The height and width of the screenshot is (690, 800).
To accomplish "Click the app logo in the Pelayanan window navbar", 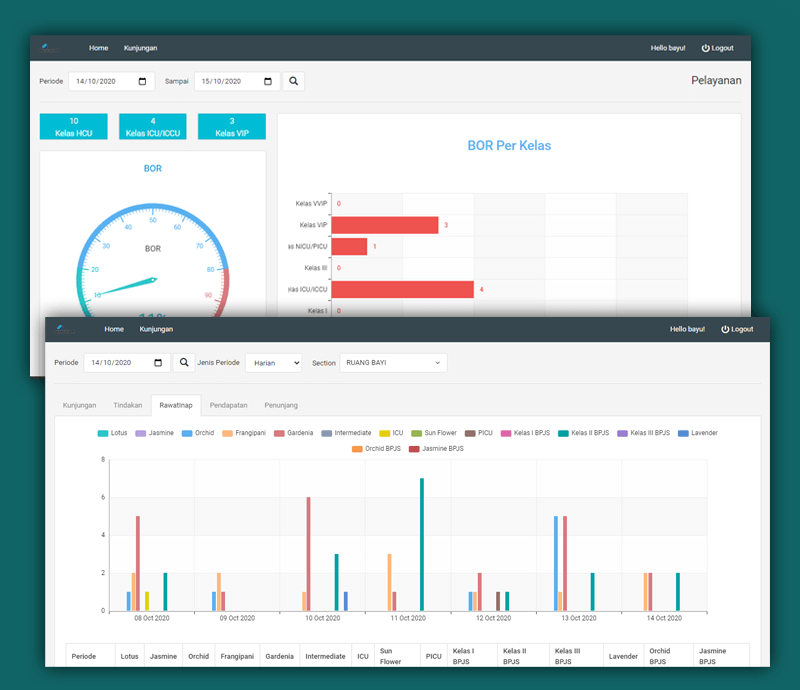I will tap(51, 48).
